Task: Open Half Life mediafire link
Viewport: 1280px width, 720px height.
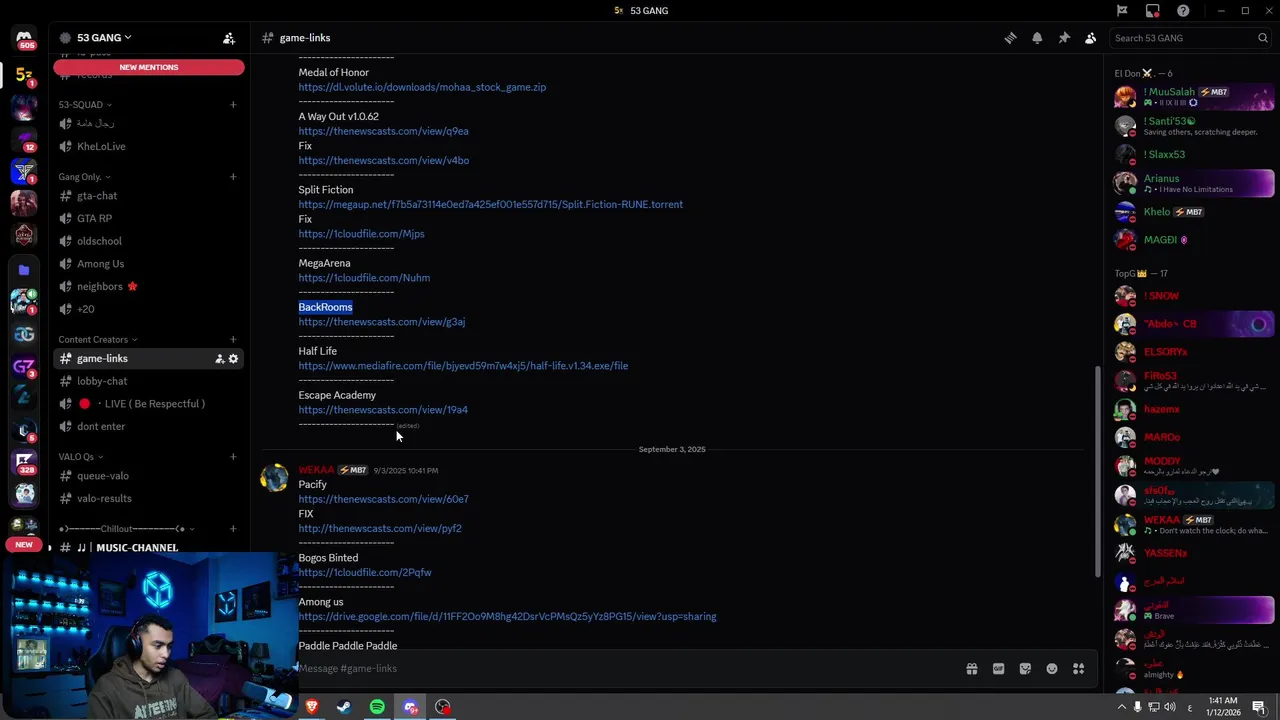Action: 463,366
